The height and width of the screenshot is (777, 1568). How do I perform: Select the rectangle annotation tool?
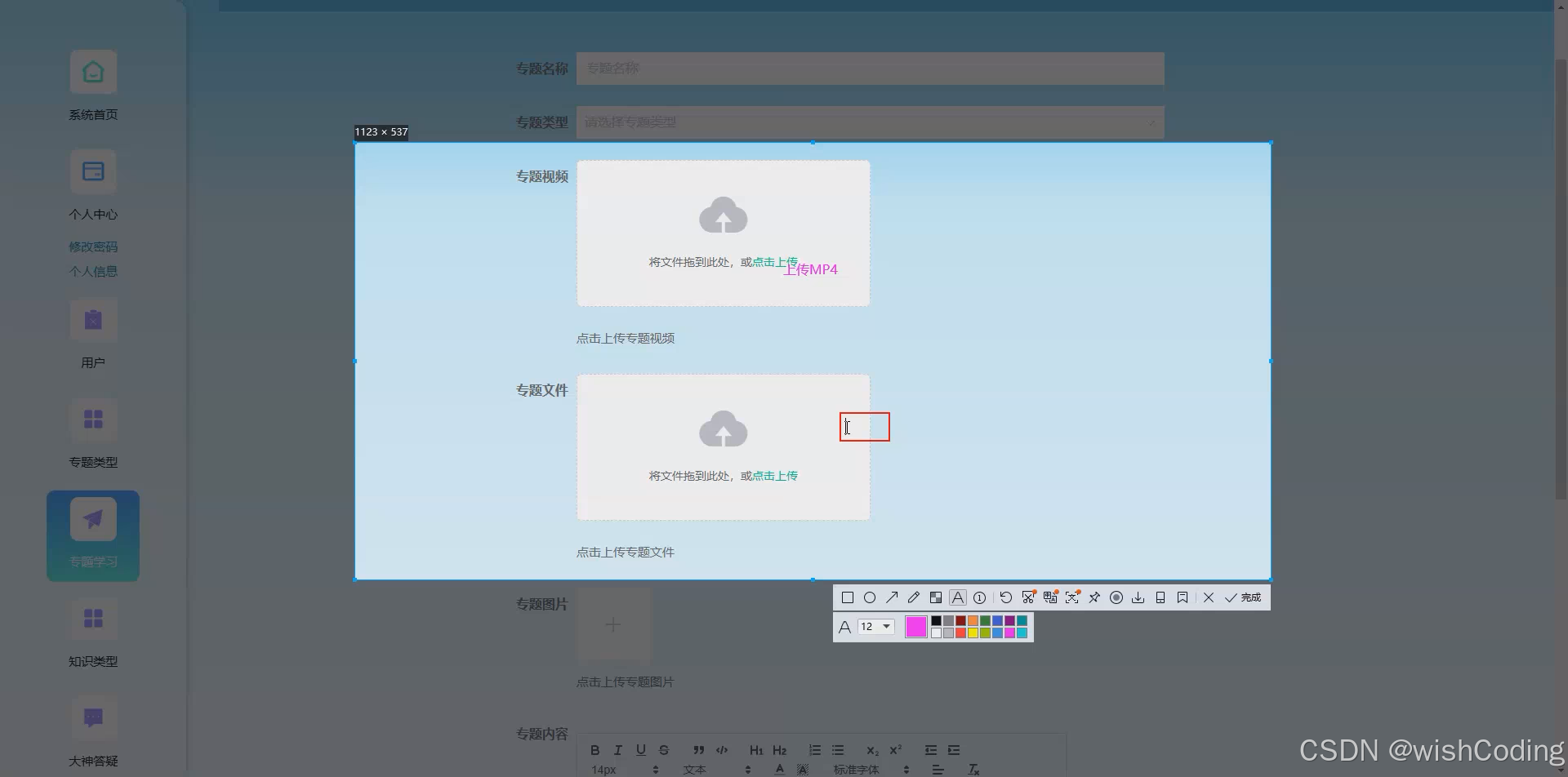click(848, 597)
